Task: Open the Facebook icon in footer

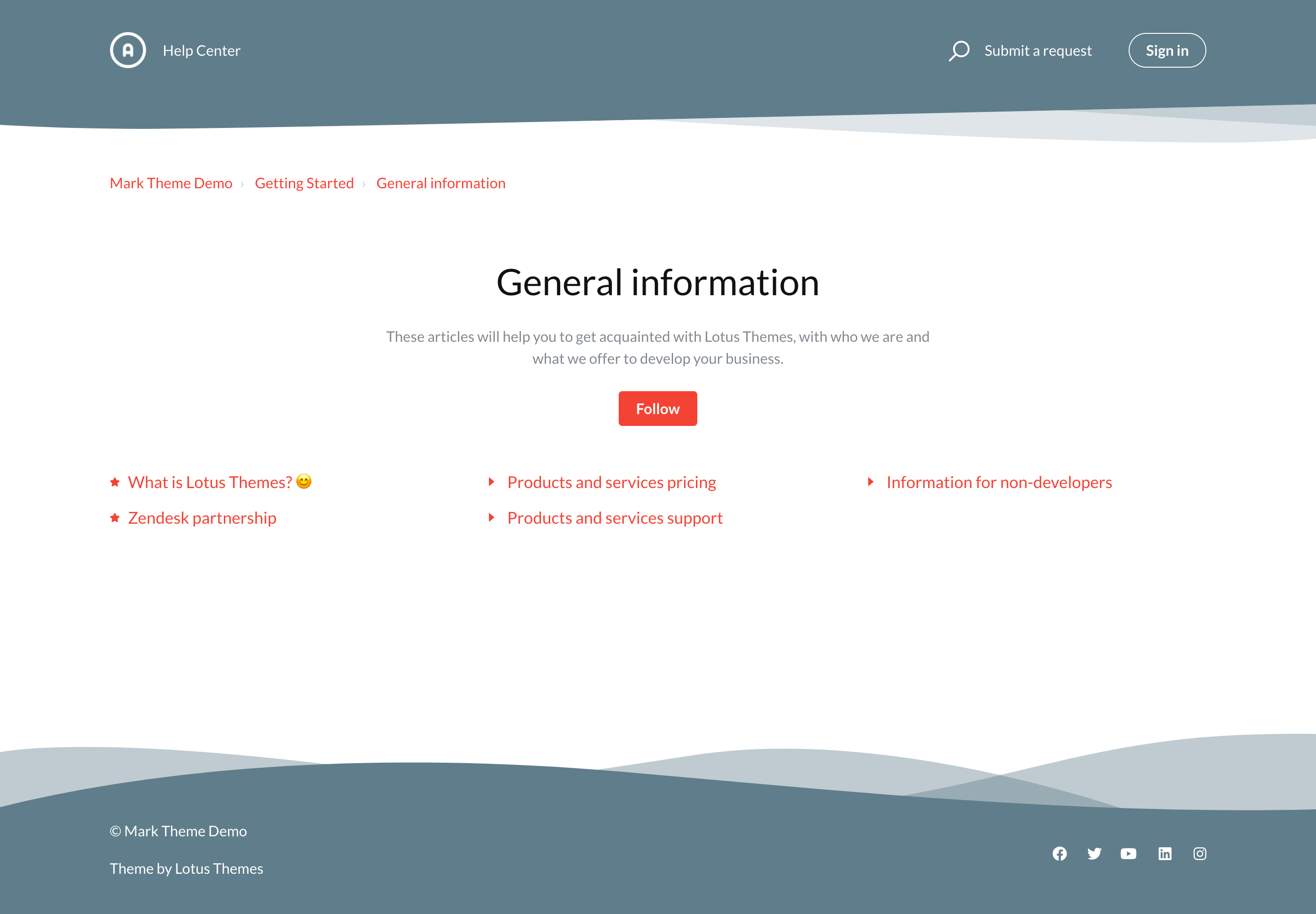Action: [x=1060, y=854]
